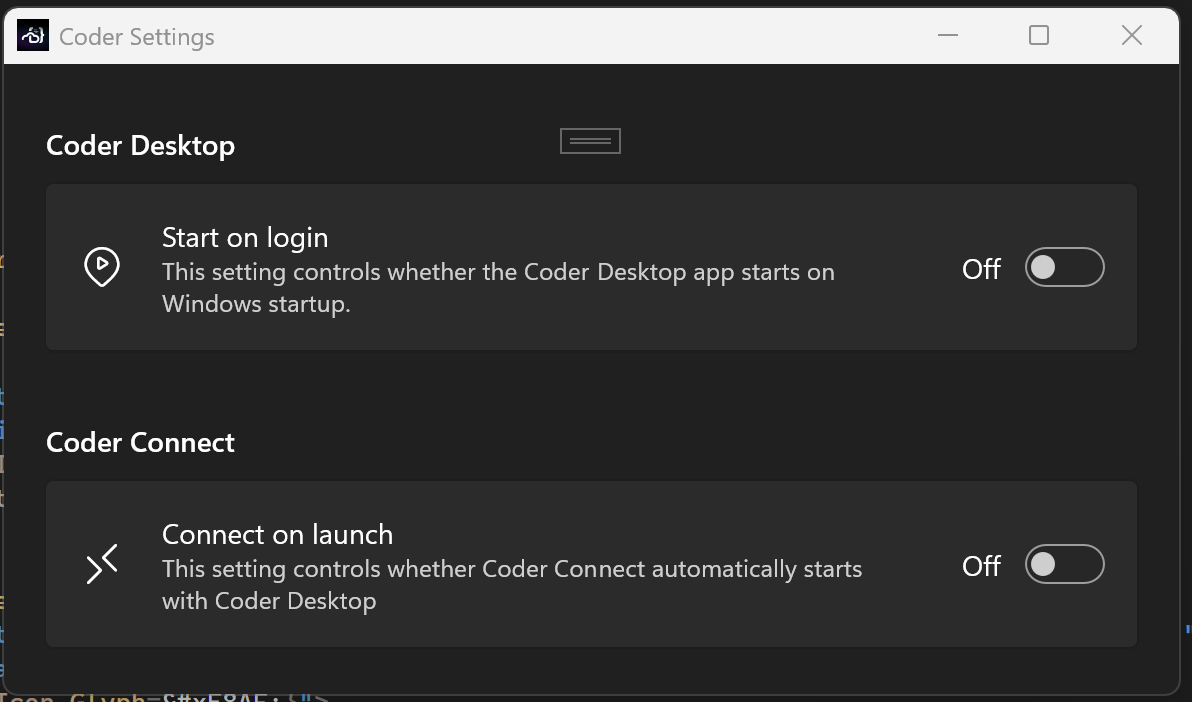Maximize the Coder Settings window
The image size is (1192, 702).
[x=1038, y=35]
